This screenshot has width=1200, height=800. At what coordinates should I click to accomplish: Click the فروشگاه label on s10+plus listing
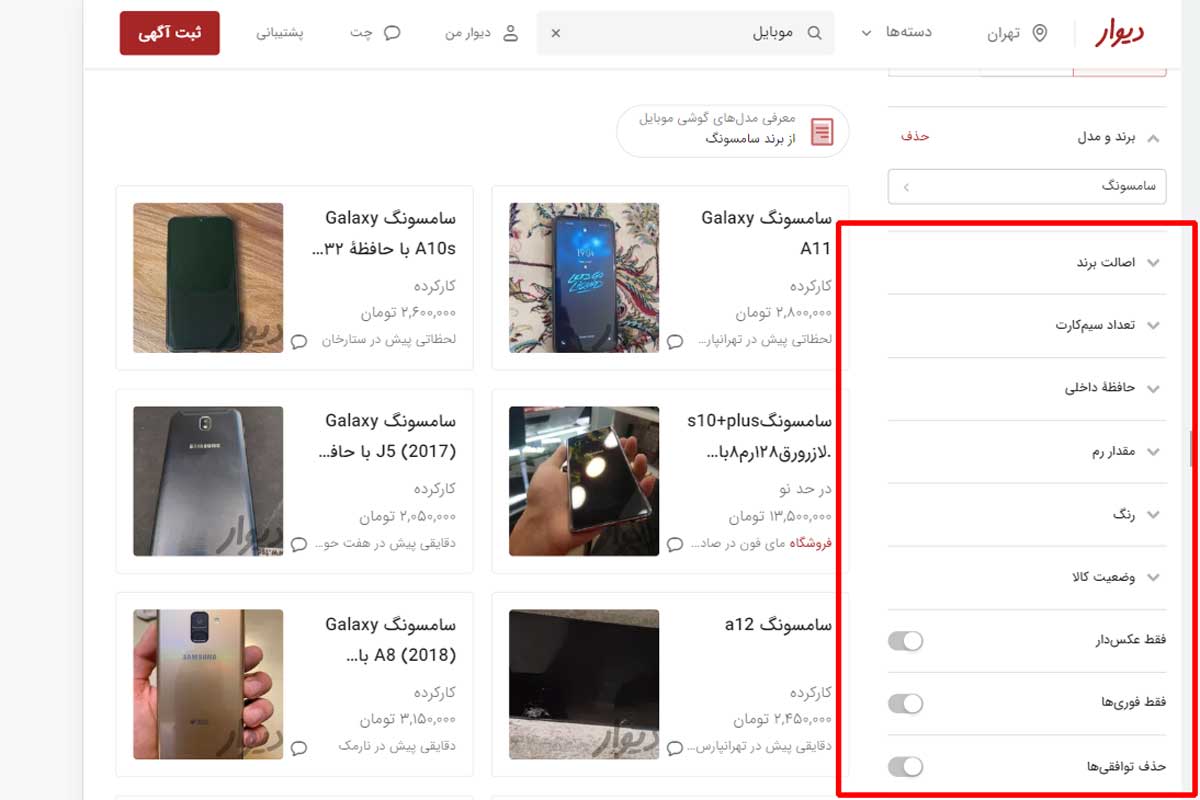tap(811, 544)
